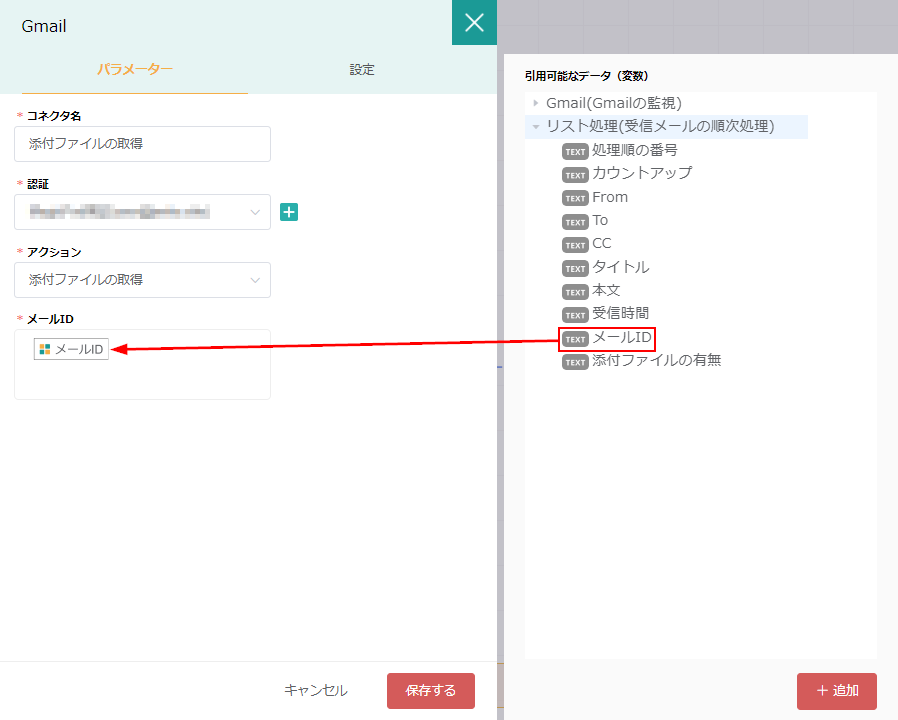Click the ＋追加 button
898x720 pixels.
click(837, 691)
